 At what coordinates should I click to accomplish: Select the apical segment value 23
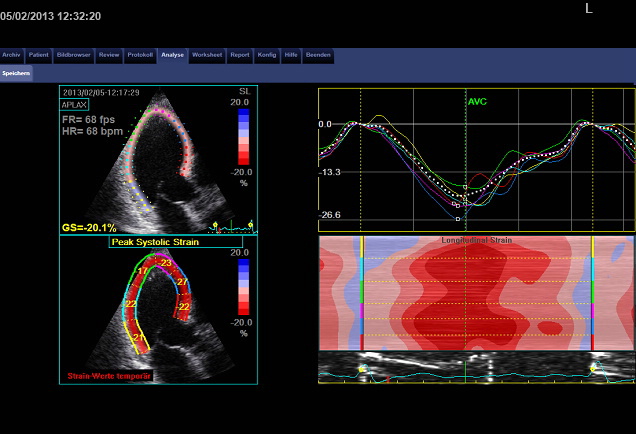(x=166, y=263)
